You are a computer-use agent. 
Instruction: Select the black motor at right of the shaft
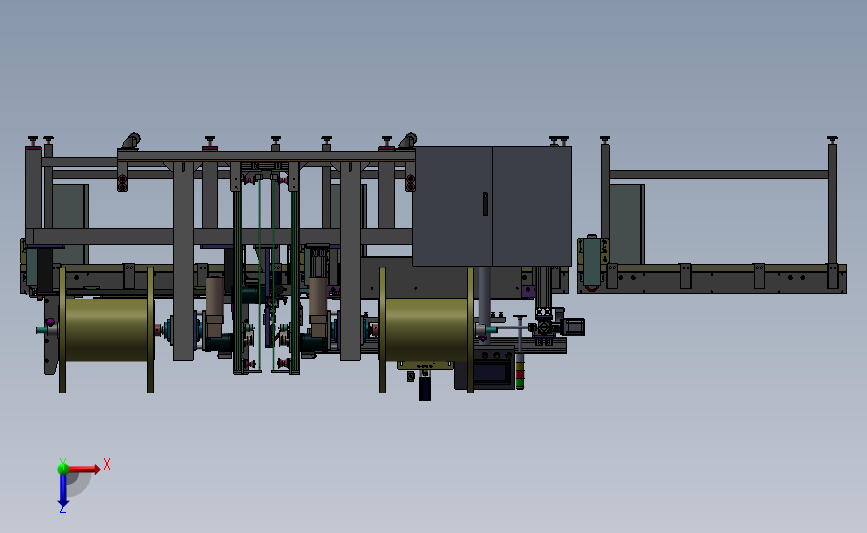[x=574, y=327]
